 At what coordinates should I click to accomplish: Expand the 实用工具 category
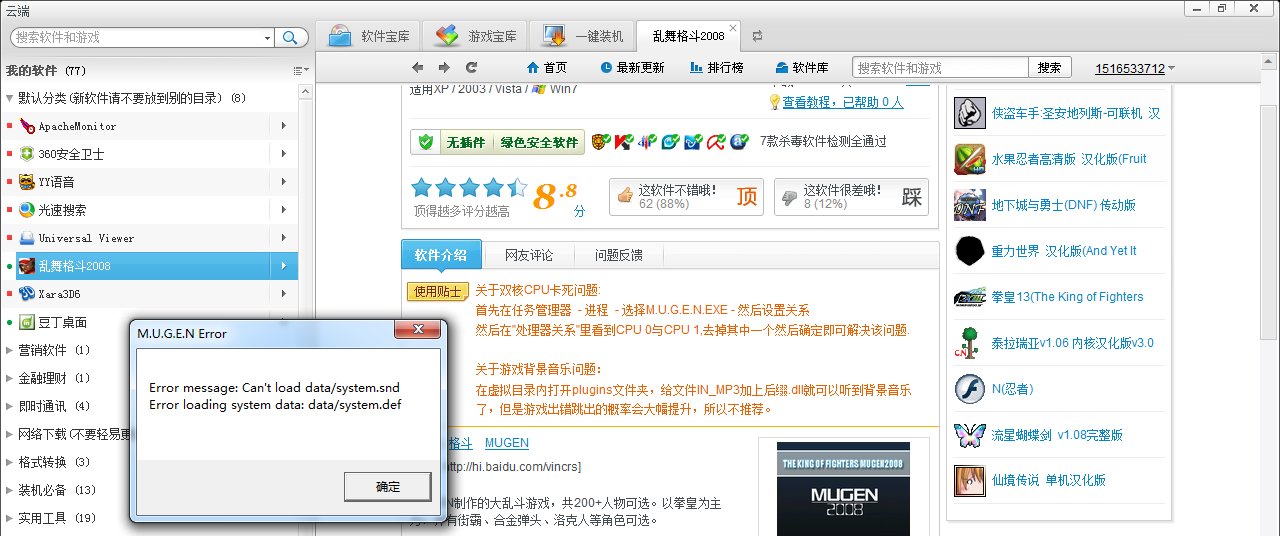(10, 519)
